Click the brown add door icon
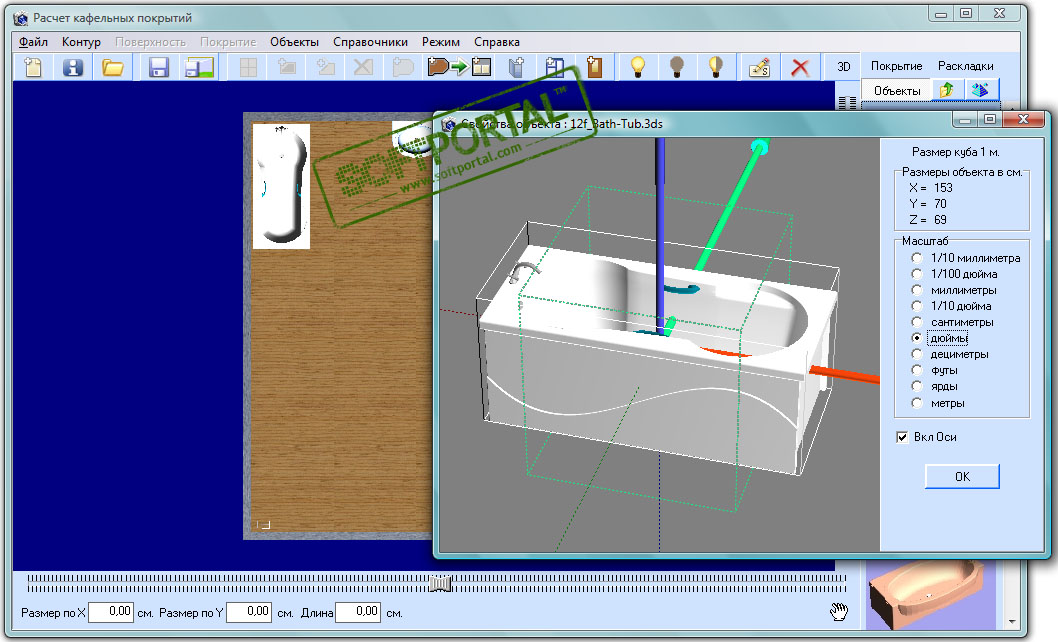Screen dimensions: 1058x642 pos(594,67)
